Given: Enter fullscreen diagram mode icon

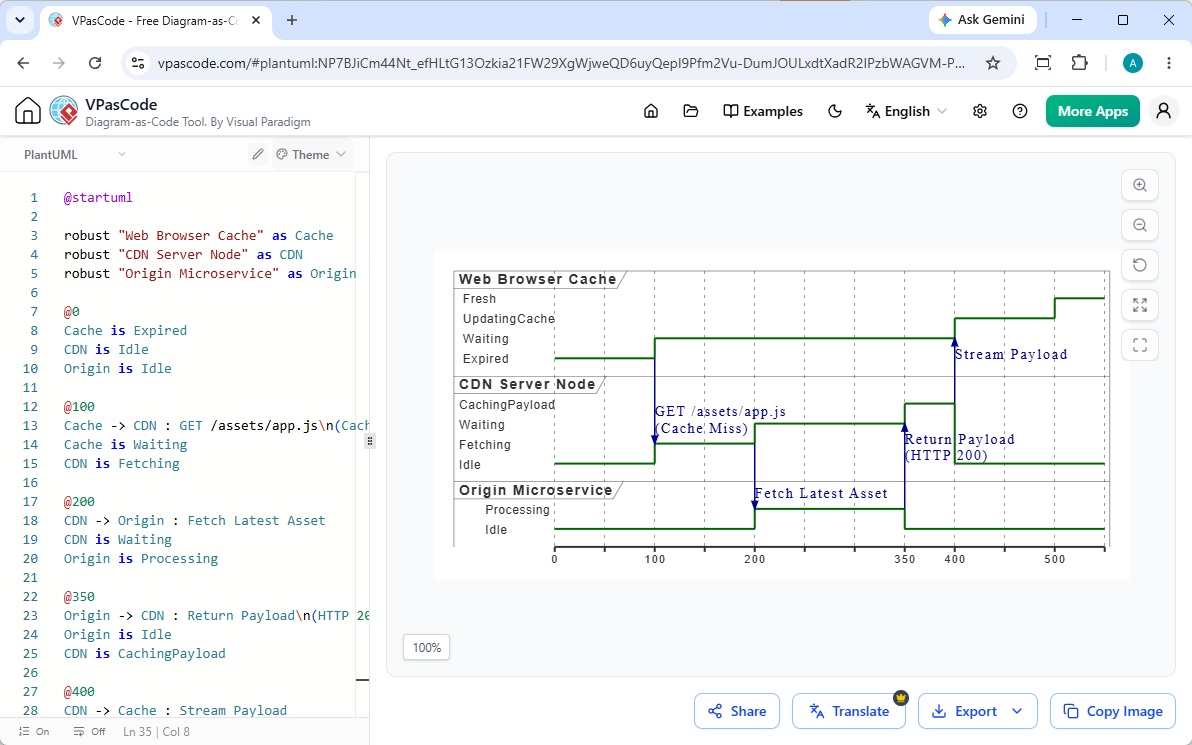Looking at the screenshot, I should 1140,345.
